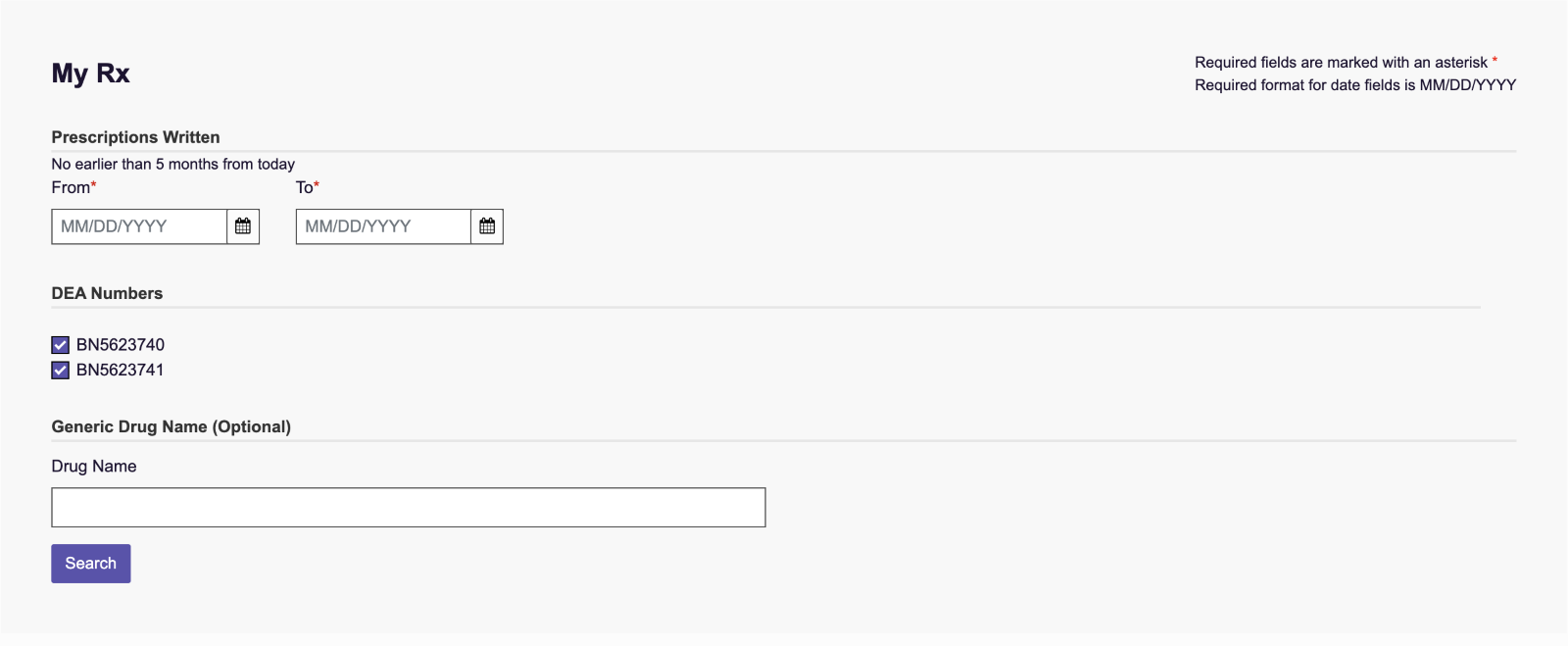Select the DEA Numbers section heading
Viewport: 1568px width, 646px height.
point(107,293)
